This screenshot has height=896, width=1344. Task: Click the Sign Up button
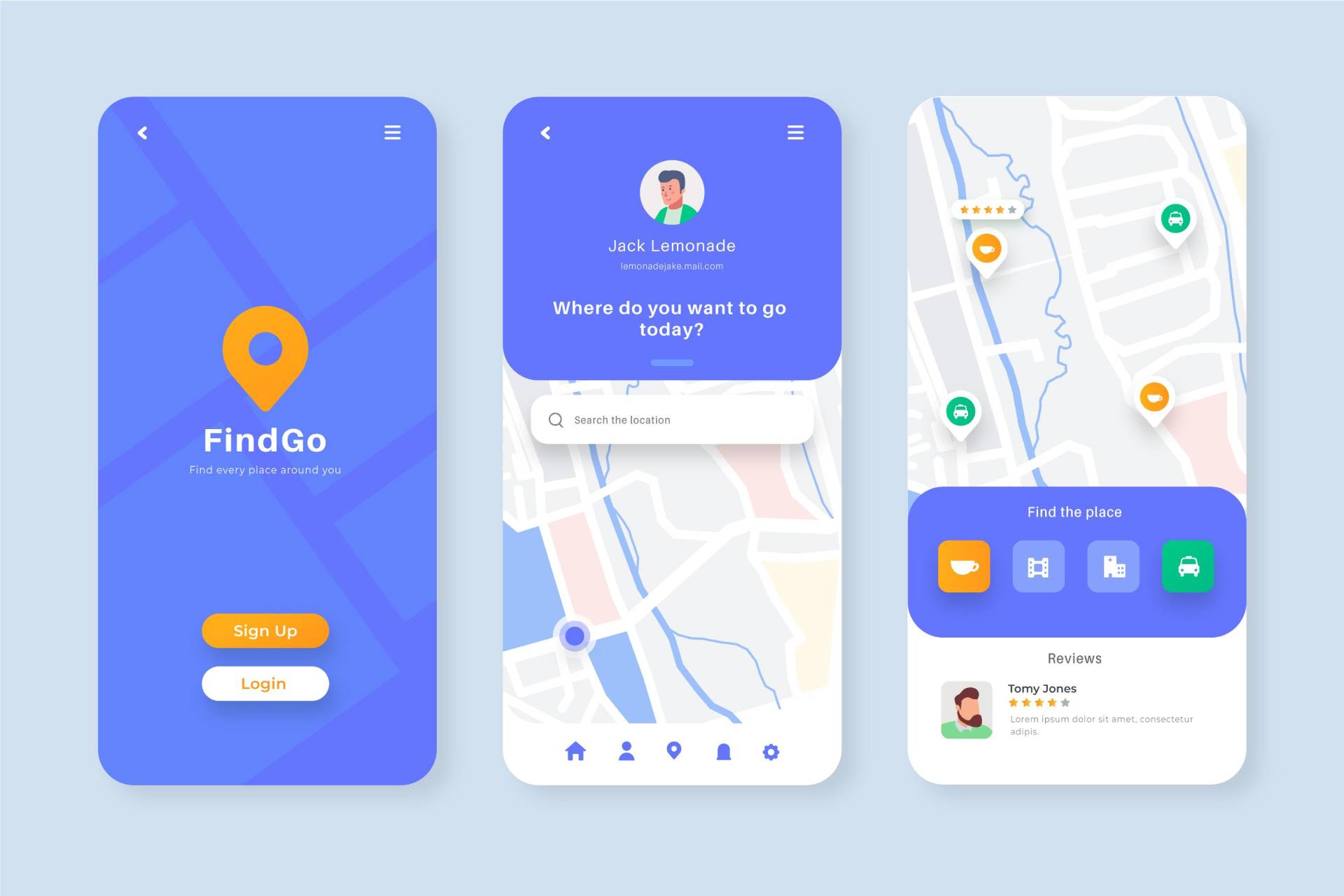point(264,631)
